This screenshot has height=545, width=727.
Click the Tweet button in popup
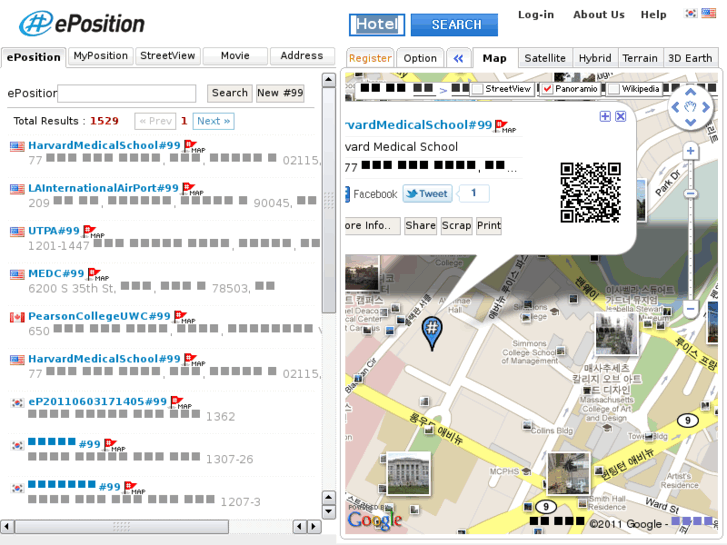427,194
